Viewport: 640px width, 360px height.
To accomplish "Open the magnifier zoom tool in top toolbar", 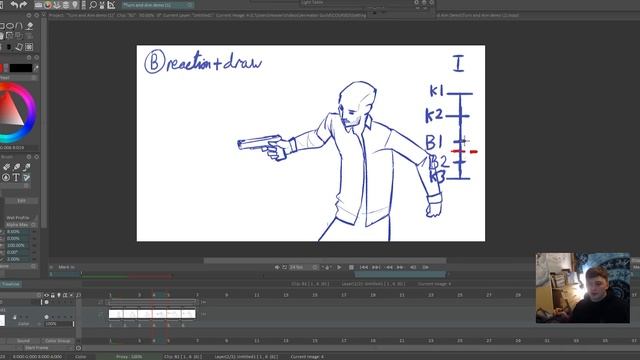I will tap(93, 5).
